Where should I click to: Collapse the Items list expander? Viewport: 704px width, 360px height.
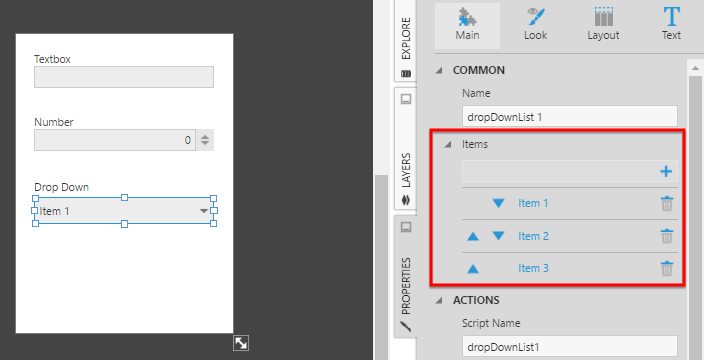(448, 145)
